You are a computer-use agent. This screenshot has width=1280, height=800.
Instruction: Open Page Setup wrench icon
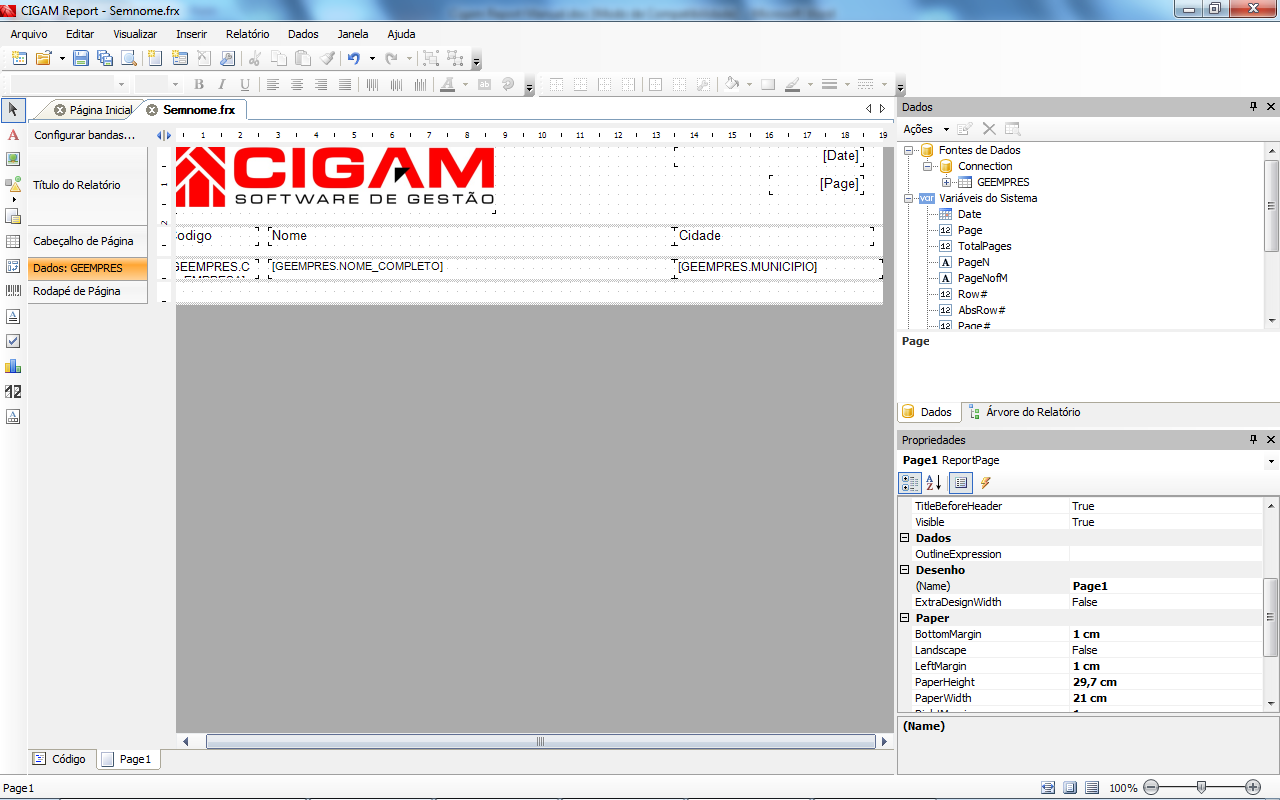pyautogui.click(x=228, y=58)
